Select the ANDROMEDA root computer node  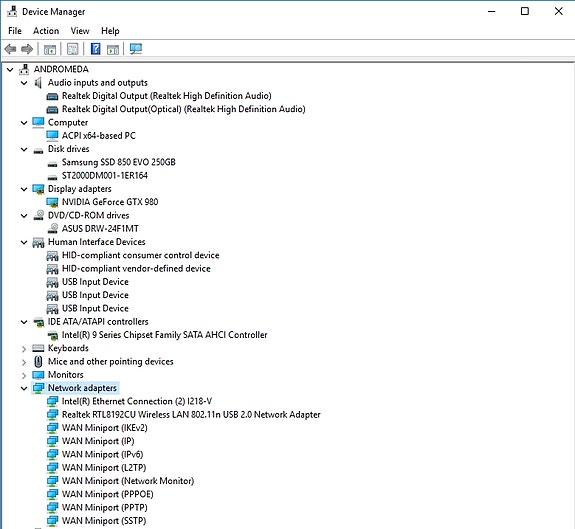coord(61,69)
